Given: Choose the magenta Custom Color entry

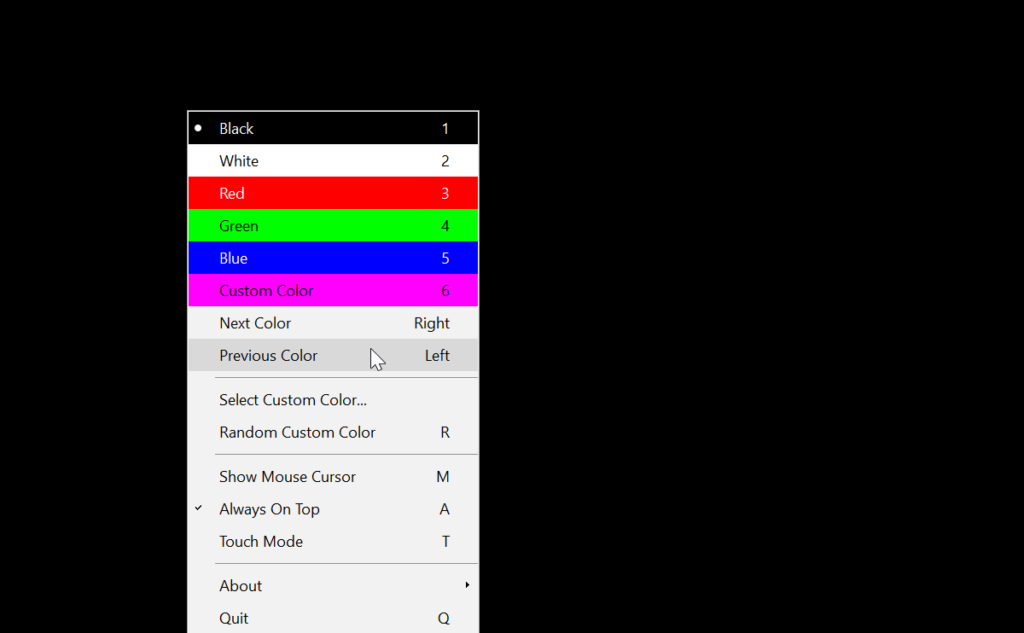Looking at the screenshot, I should (333, 291).
